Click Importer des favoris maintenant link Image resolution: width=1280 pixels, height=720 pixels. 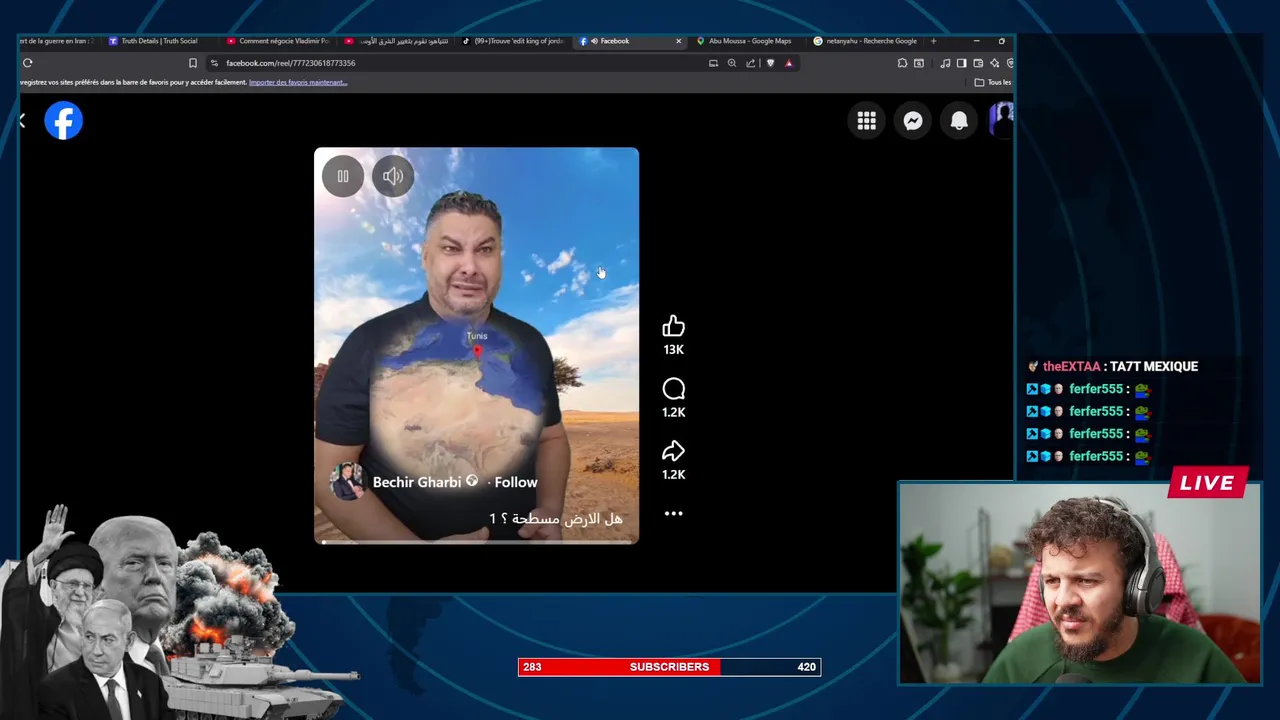click(298, 82)
